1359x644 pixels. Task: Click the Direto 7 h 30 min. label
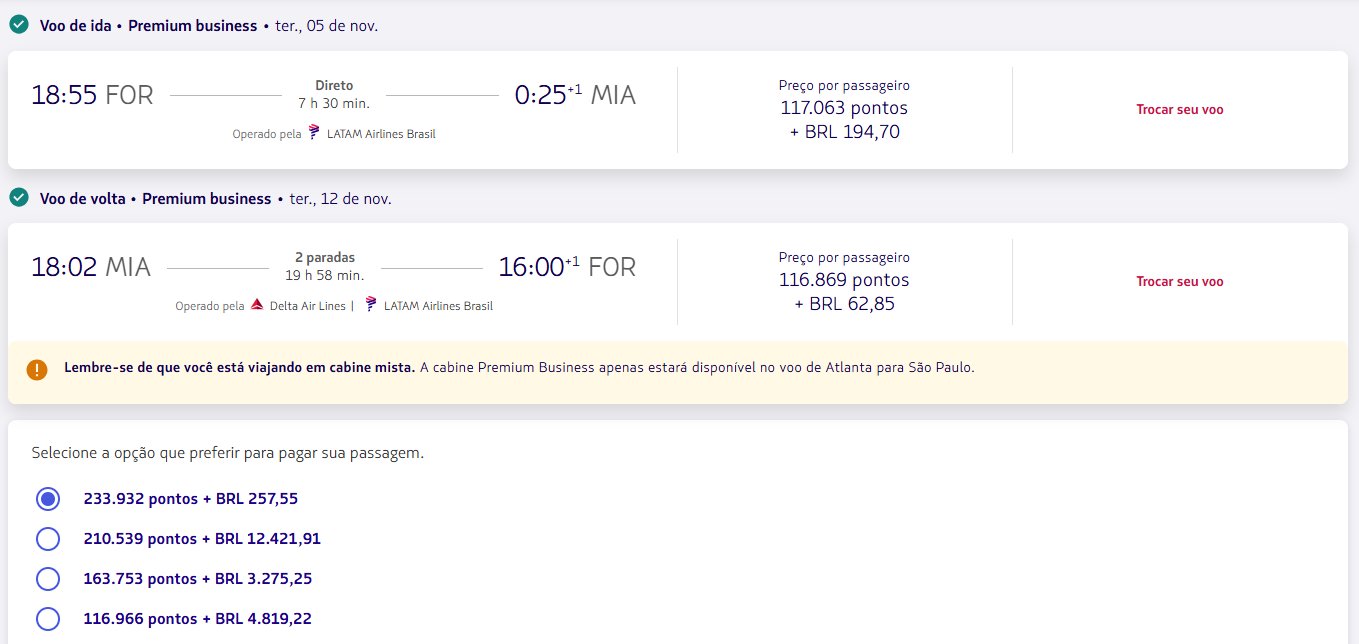(x=334, y=94)
